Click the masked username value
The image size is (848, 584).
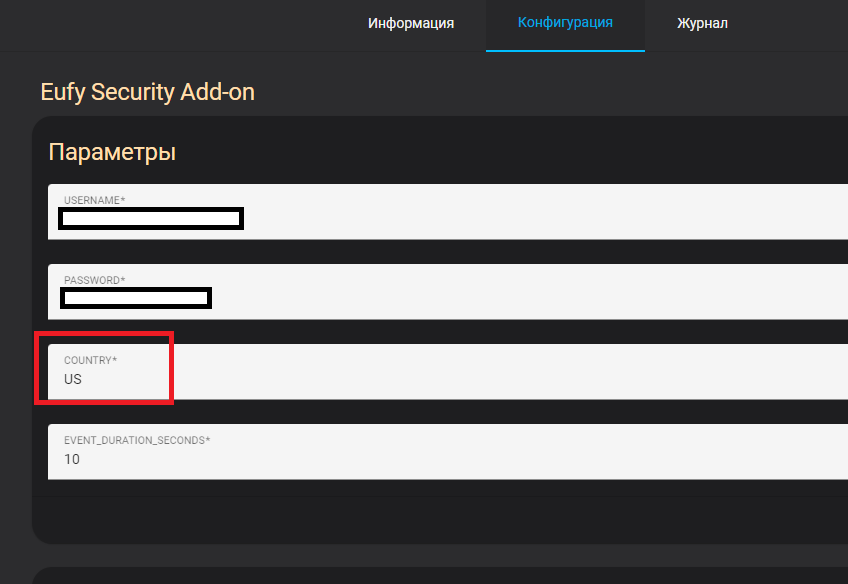[x=150, y=218]
